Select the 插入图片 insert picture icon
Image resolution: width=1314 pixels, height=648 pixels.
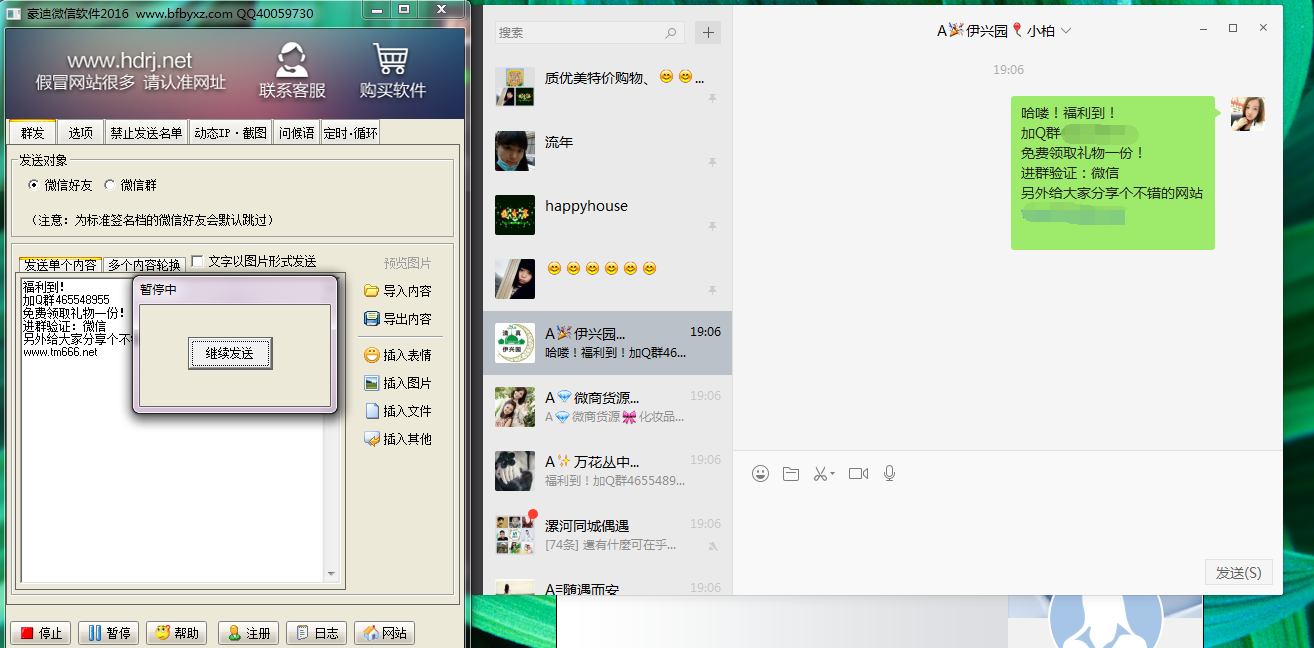point(396,383)
